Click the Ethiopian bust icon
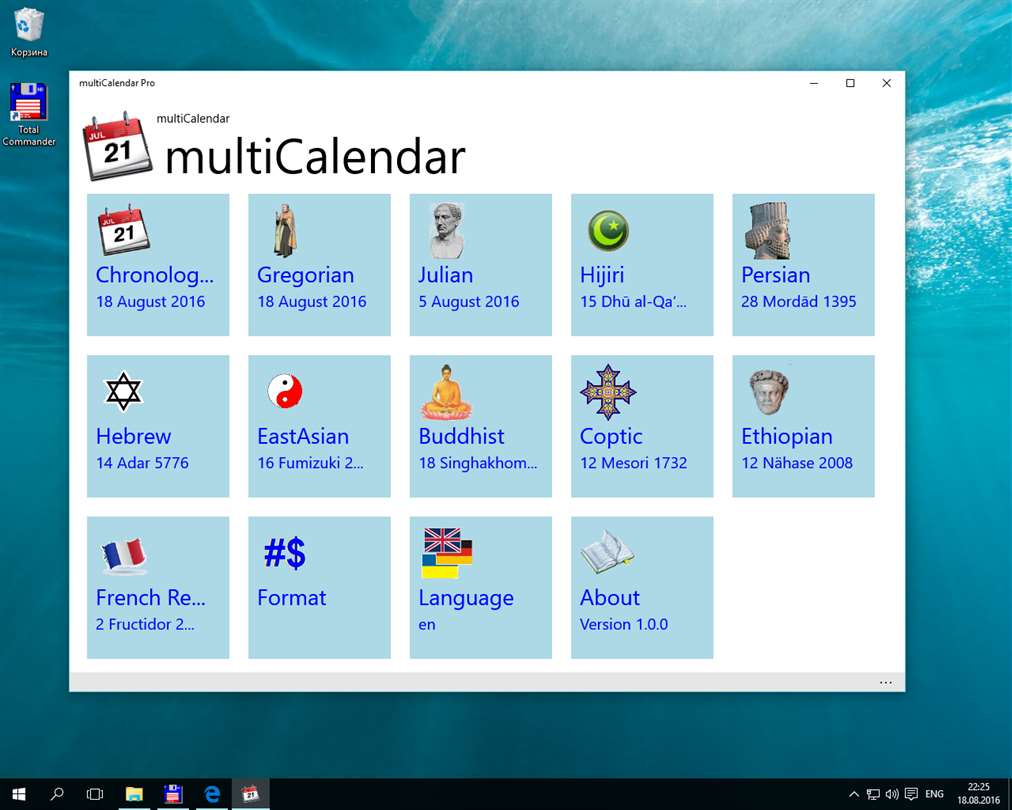 [769, 392]
